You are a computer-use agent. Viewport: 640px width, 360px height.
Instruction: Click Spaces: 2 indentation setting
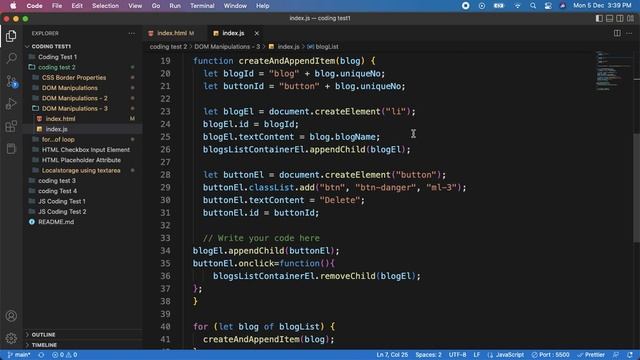pyautogui.click(x=428, y=355)
